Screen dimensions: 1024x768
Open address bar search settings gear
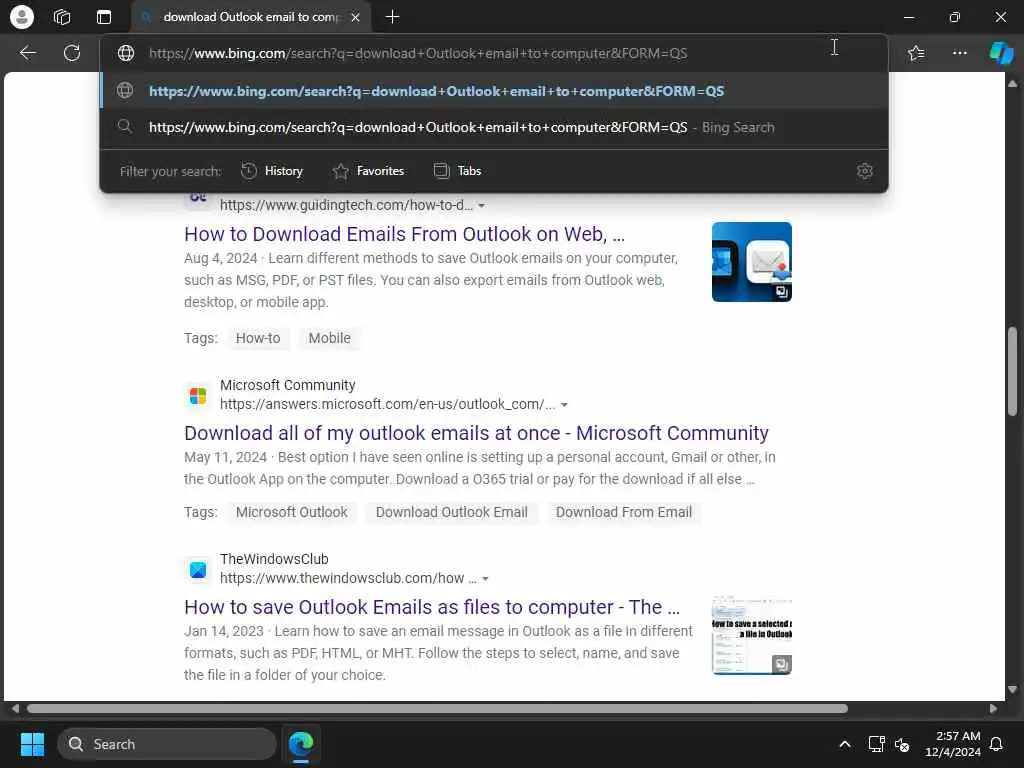click(865, 171)
